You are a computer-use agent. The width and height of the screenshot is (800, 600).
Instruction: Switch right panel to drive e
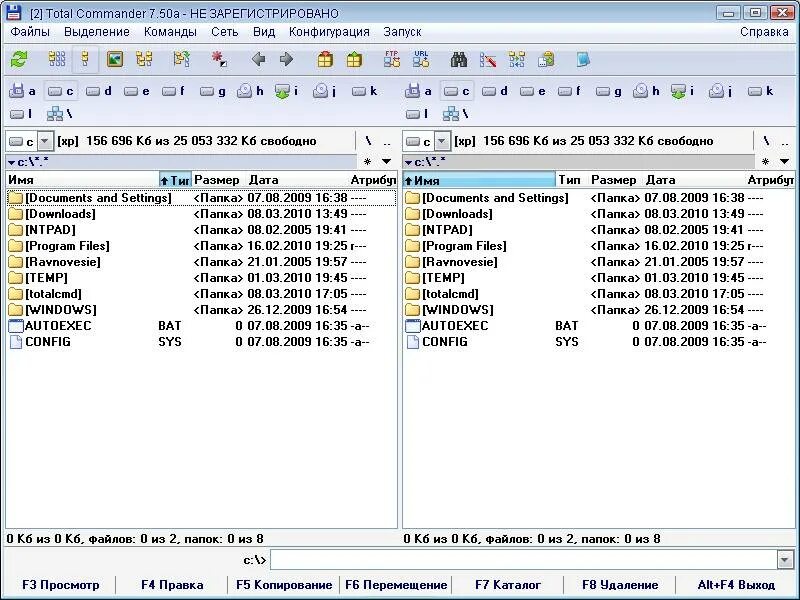(x=533, y=91)
